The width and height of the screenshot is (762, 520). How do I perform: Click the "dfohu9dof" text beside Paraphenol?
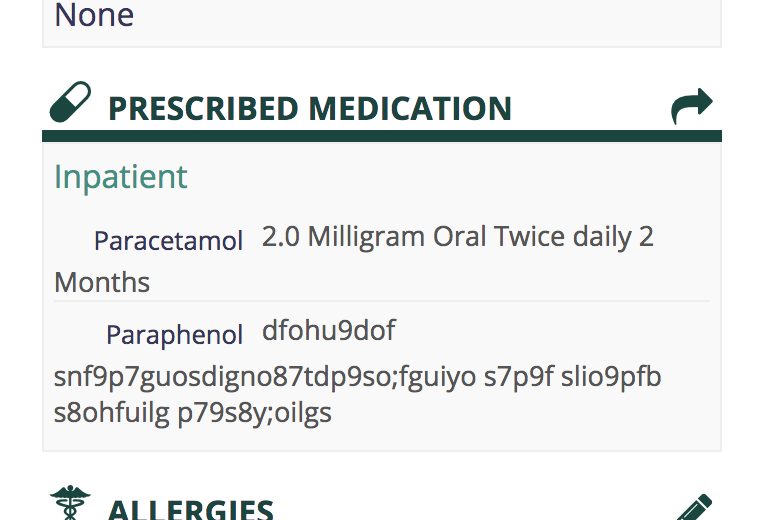pyautogui.click(x=329, y=330)
